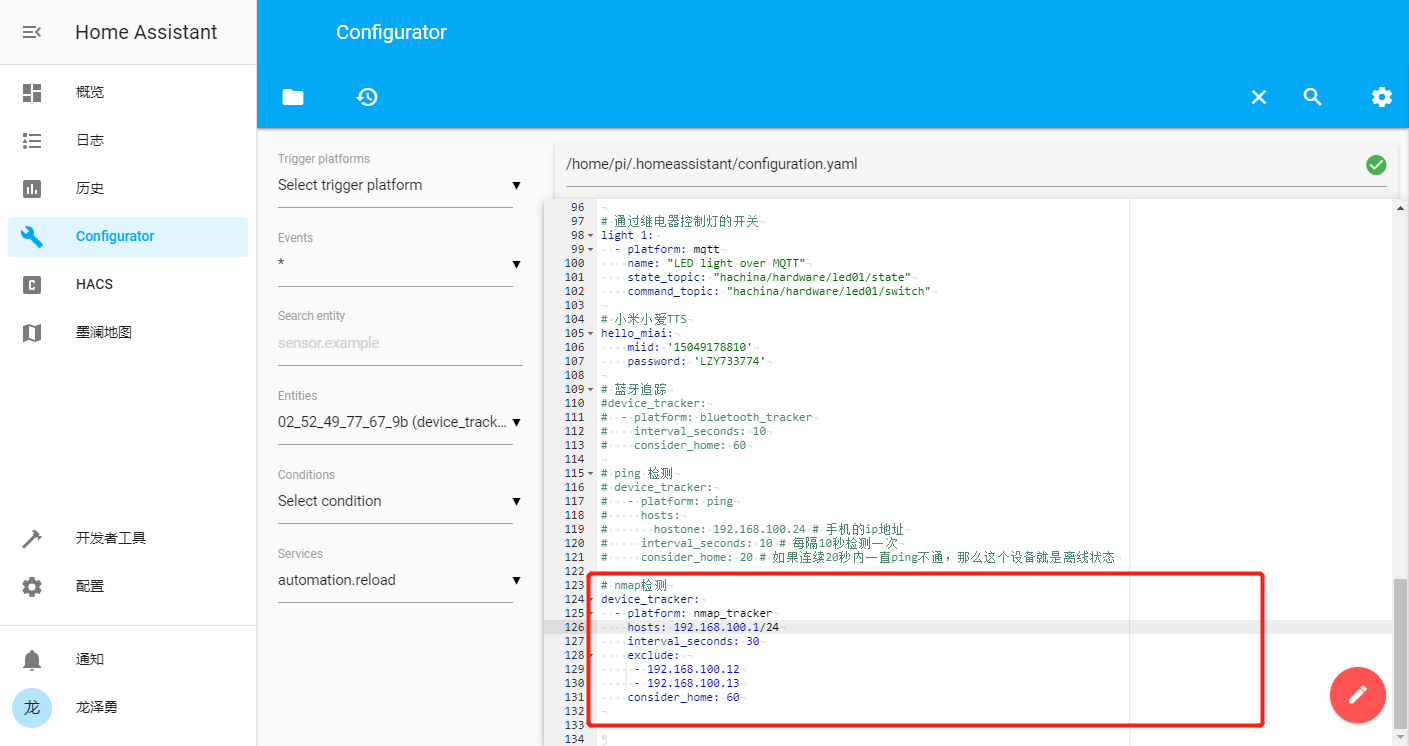Click the 通知 notifications item
This screenshot has height=746, width=1409.
[88, 659]
